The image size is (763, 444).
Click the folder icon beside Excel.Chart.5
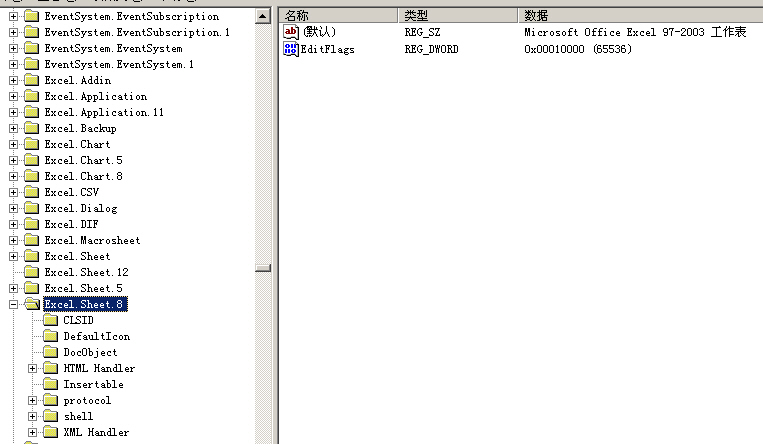click(32, 161)
